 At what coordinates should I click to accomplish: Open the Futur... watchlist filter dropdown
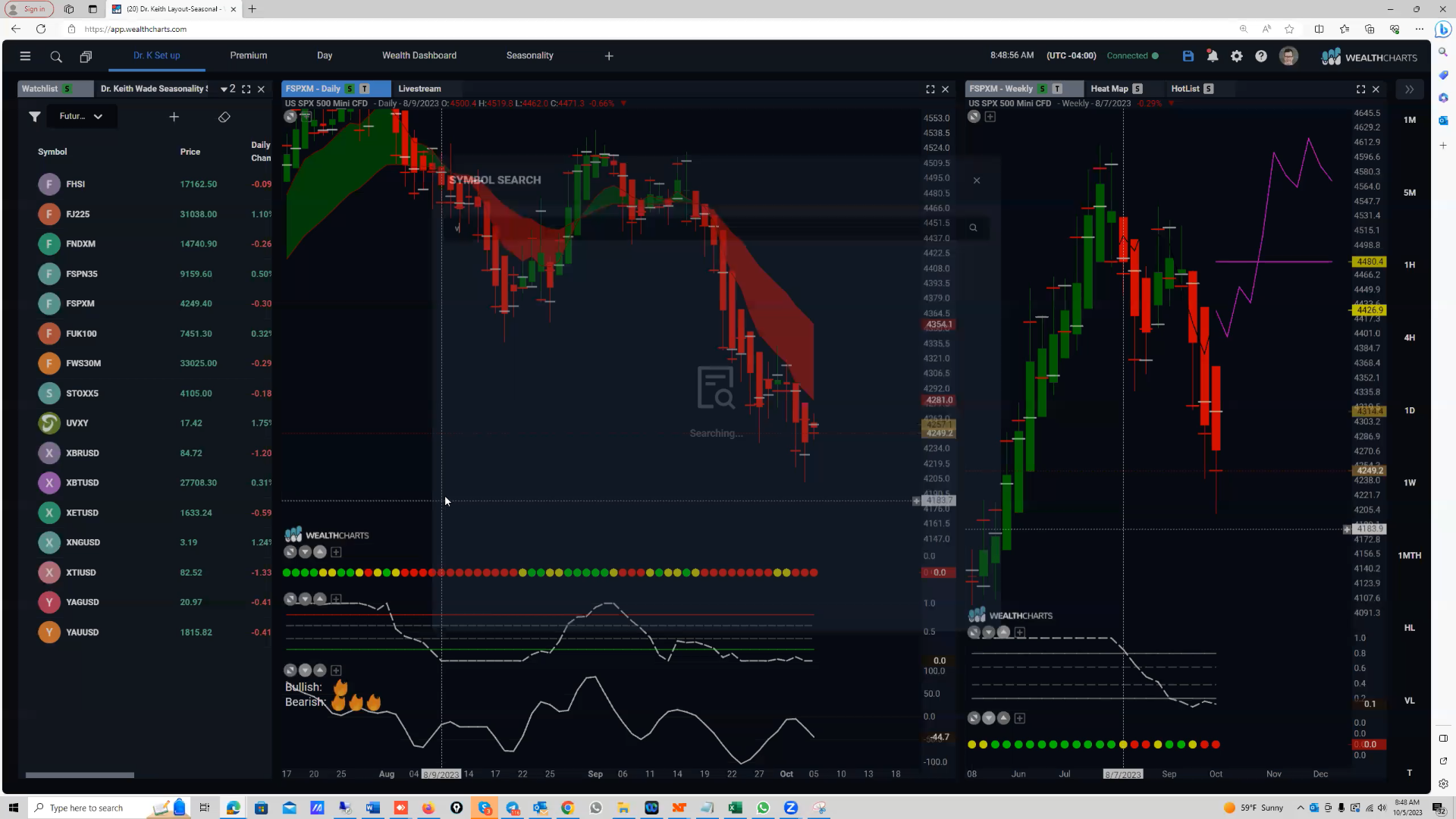(x=81, y=117)
